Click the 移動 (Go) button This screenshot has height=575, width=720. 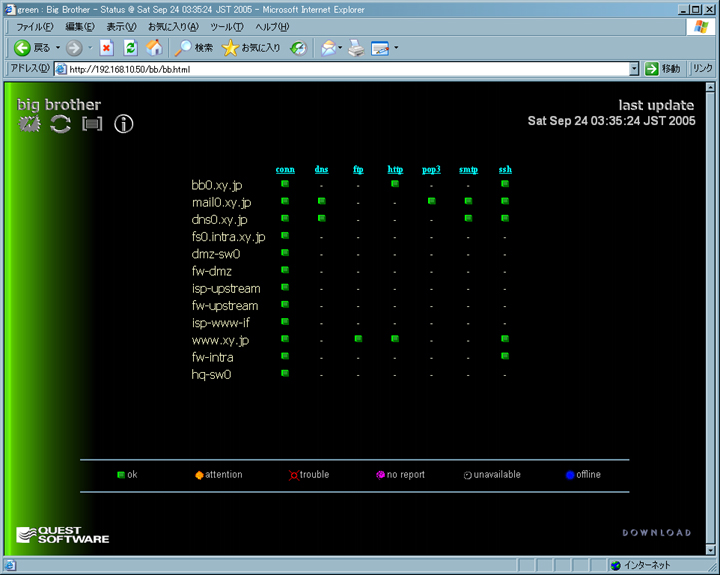[662, 69]
